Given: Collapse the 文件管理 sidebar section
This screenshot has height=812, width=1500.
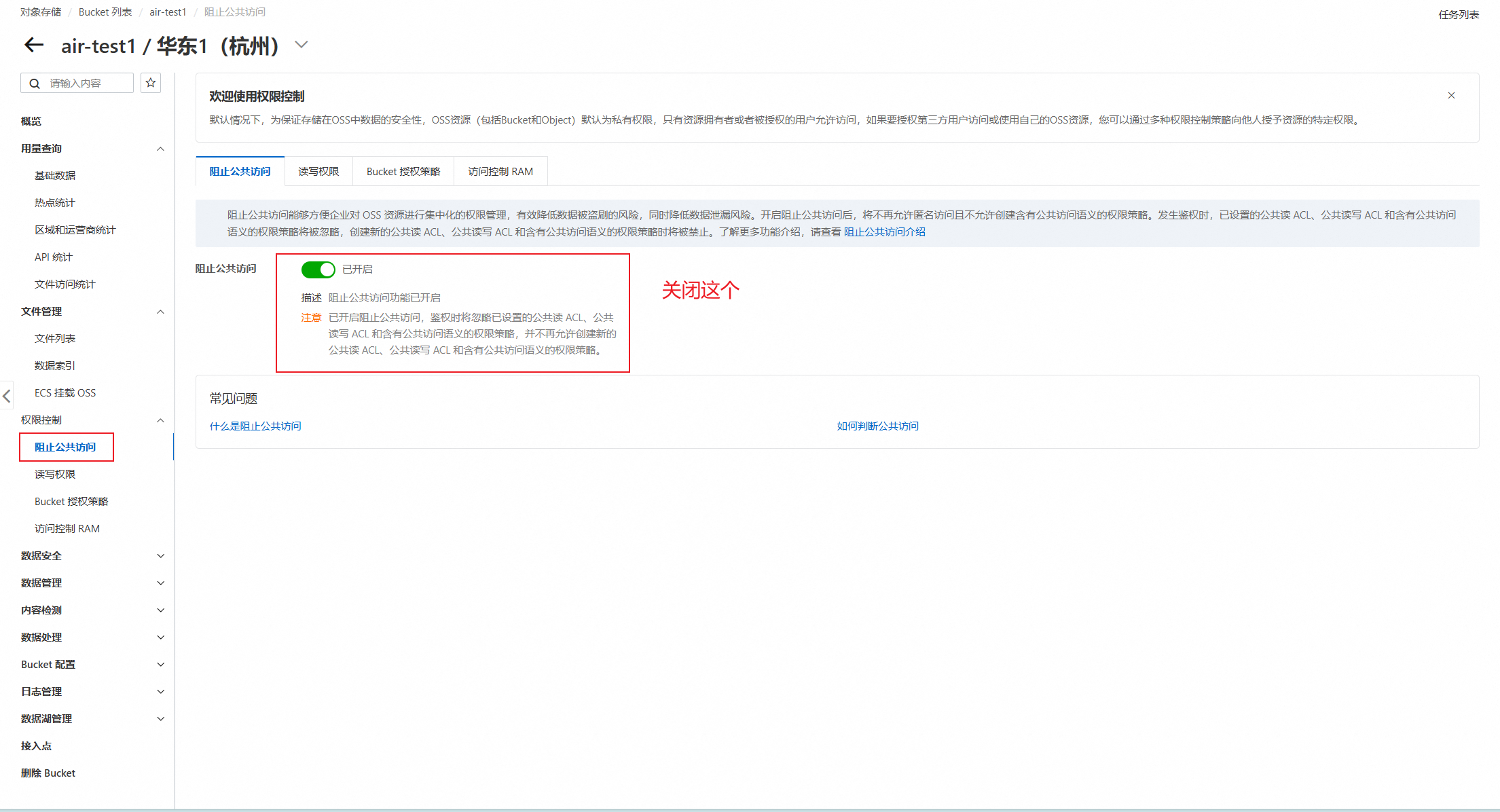Looking at the screenshot, I should click(160, 312).
